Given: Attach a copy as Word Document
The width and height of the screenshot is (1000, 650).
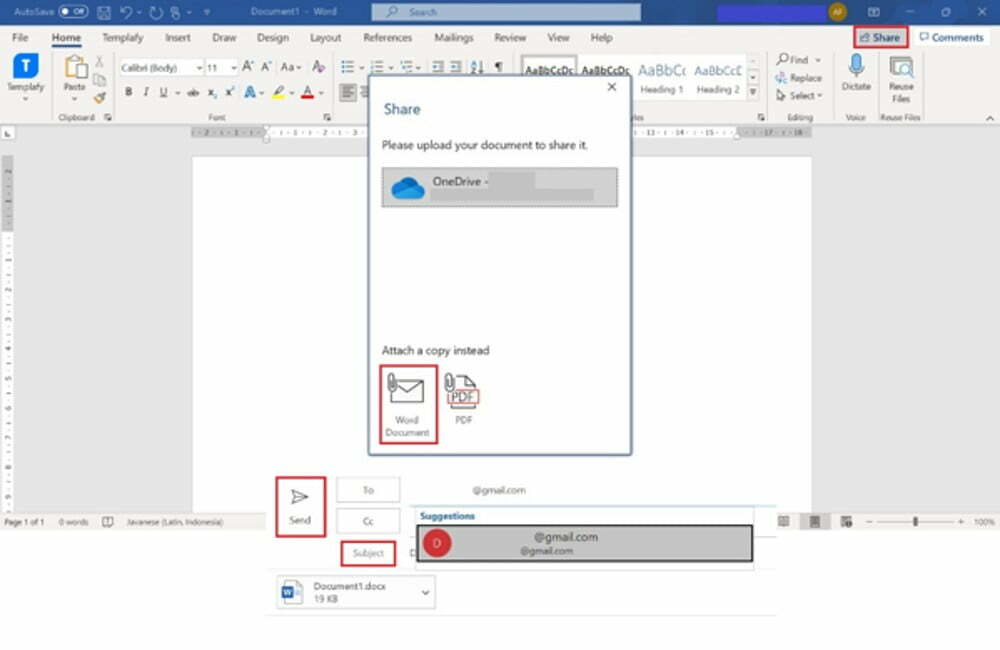Looking at the screenshot, I should click(408, 403).
